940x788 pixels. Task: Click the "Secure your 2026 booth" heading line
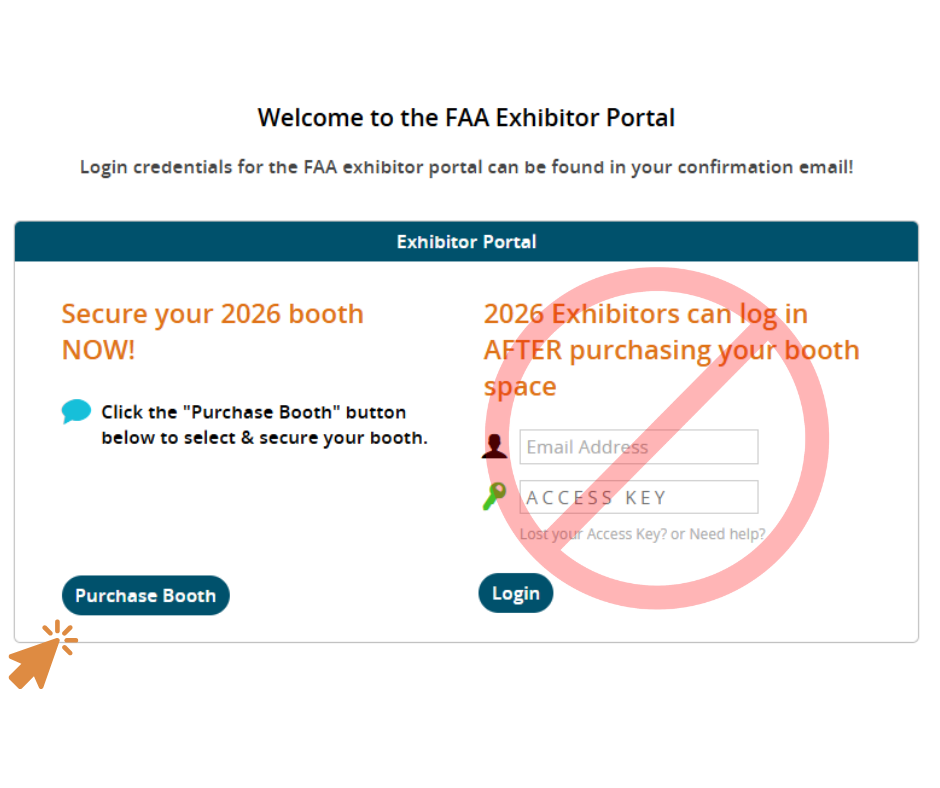coord(212,314)
